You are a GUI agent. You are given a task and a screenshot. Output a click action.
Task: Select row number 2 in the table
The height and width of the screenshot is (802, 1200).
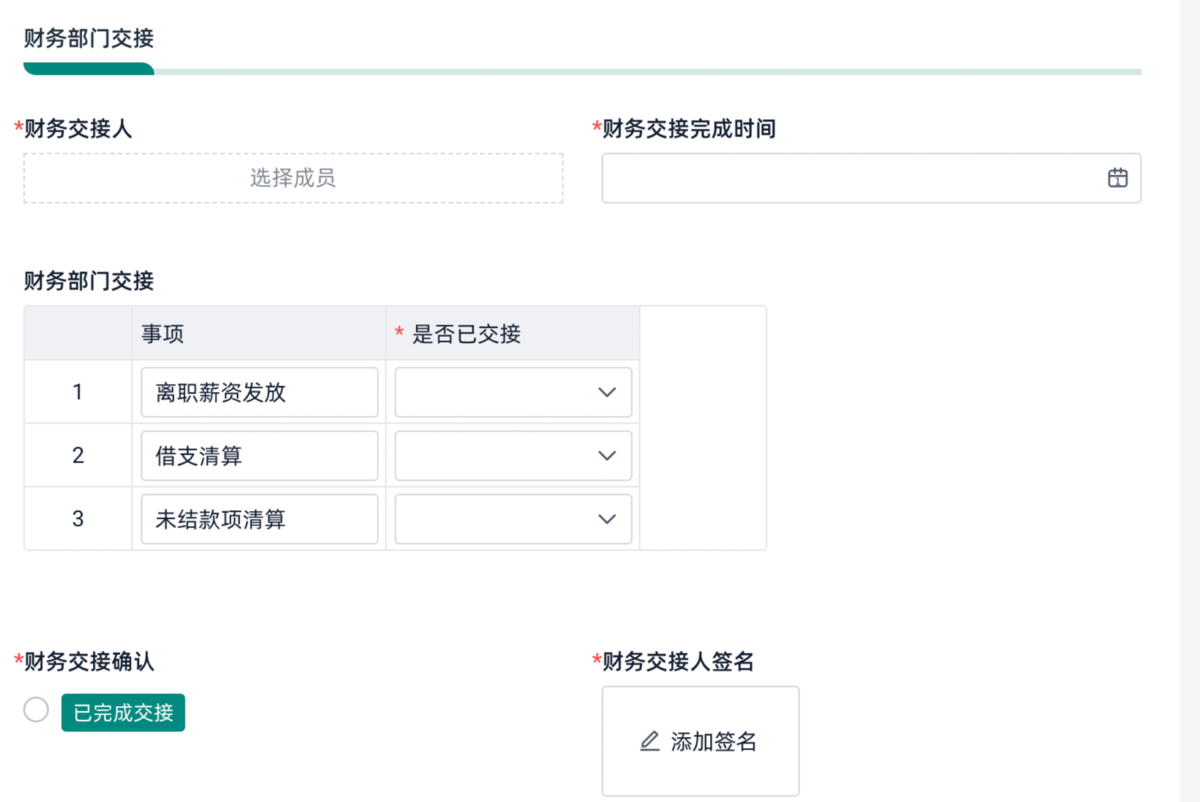point(78,455)
